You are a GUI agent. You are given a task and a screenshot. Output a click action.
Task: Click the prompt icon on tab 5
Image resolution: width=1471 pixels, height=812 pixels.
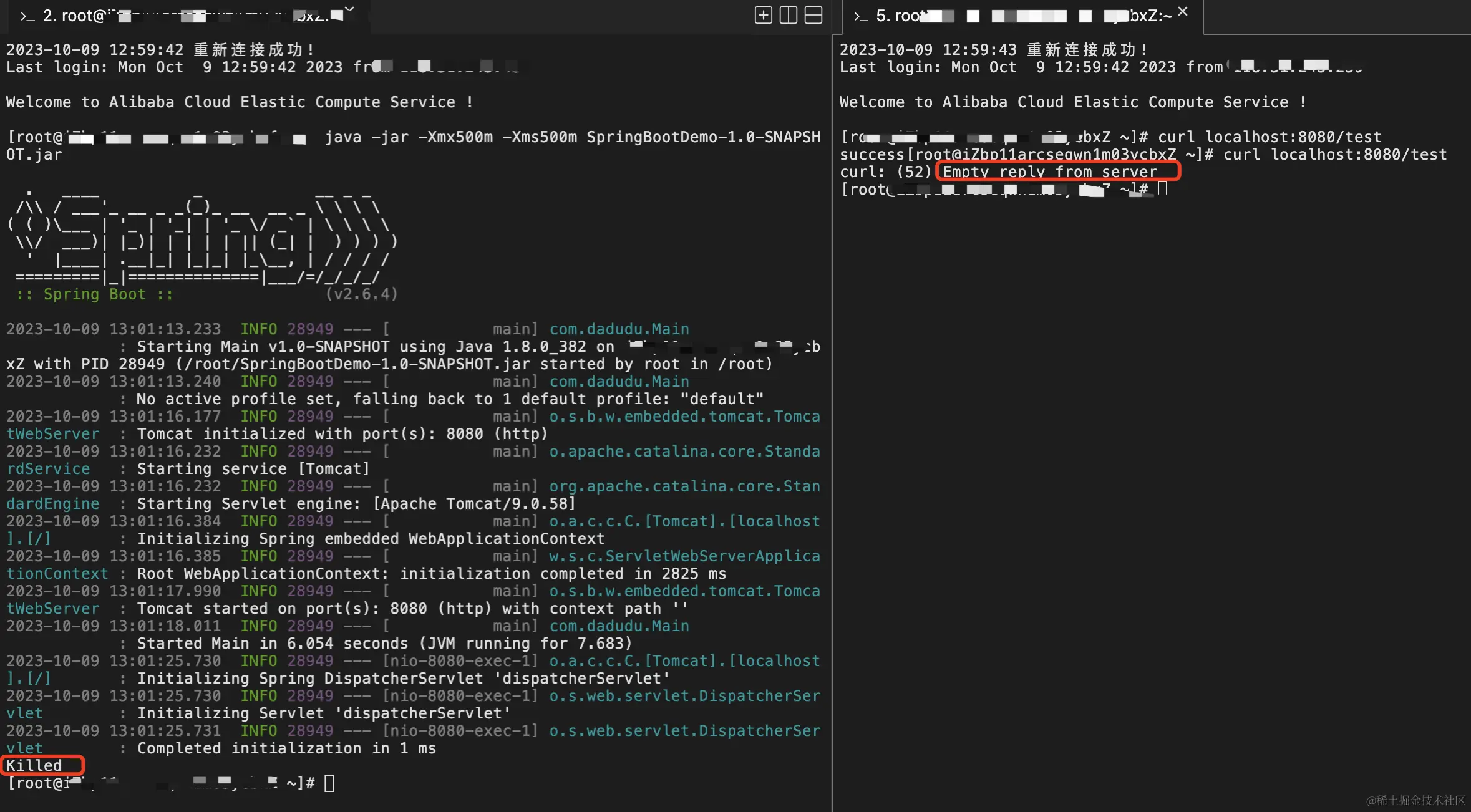click(x=861, y=16)
